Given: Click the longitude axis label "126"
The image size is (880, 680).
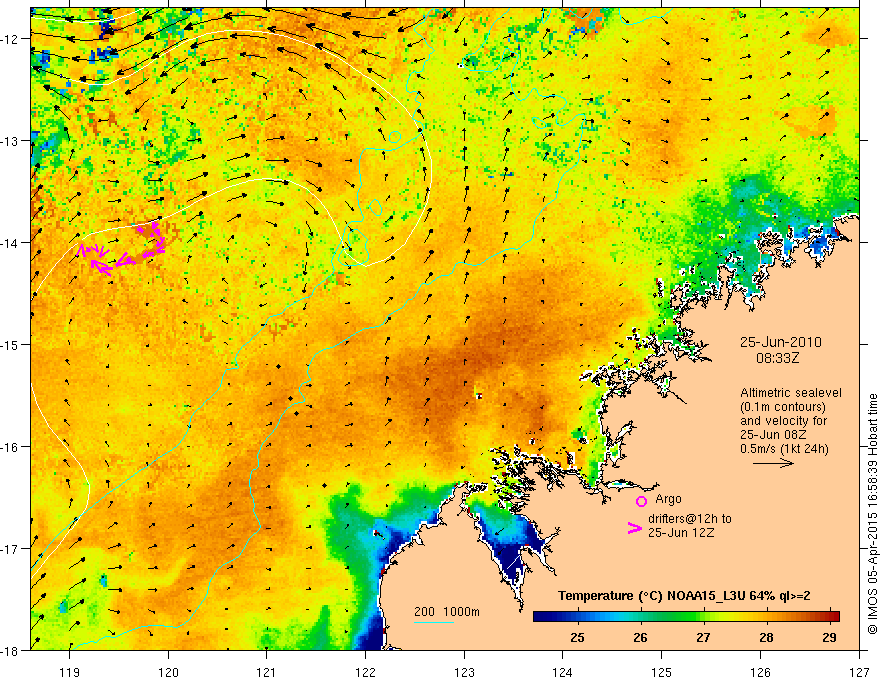Looking at the screenshot, I should 760,672.
